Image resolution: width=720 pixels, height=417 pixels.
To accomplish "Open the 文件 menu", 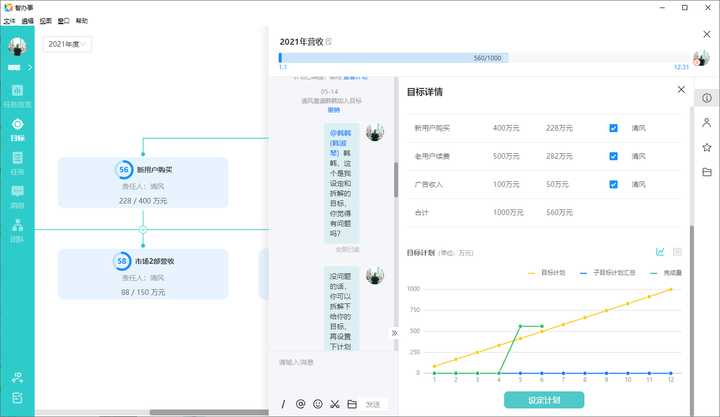I will [x=9, y=21].
